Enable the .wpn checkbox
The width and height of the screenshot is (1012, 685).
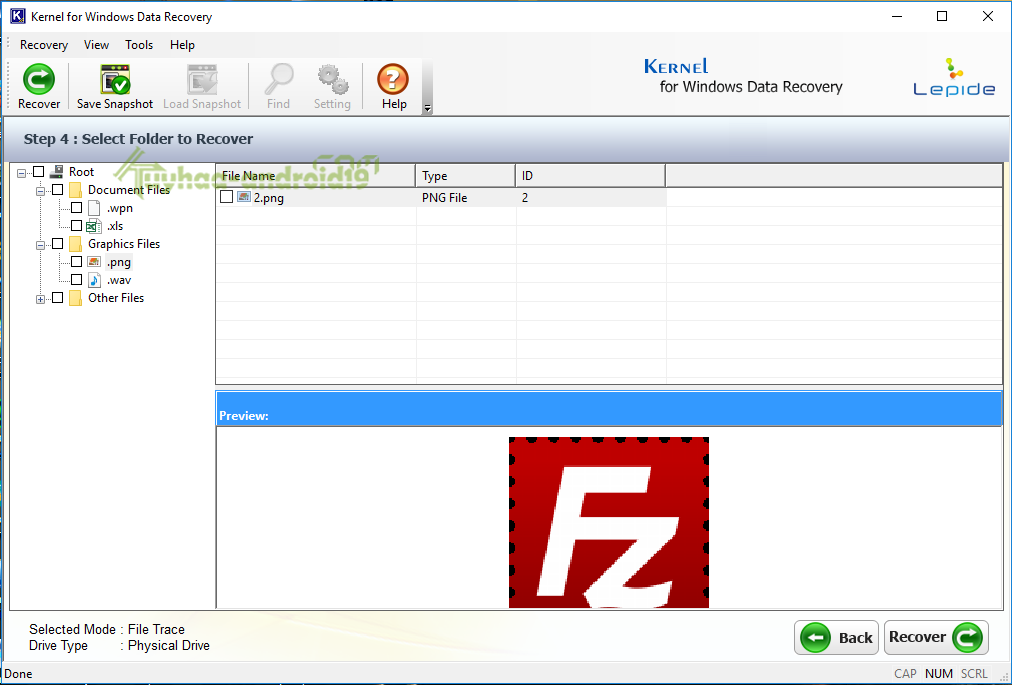coord(76,208)
